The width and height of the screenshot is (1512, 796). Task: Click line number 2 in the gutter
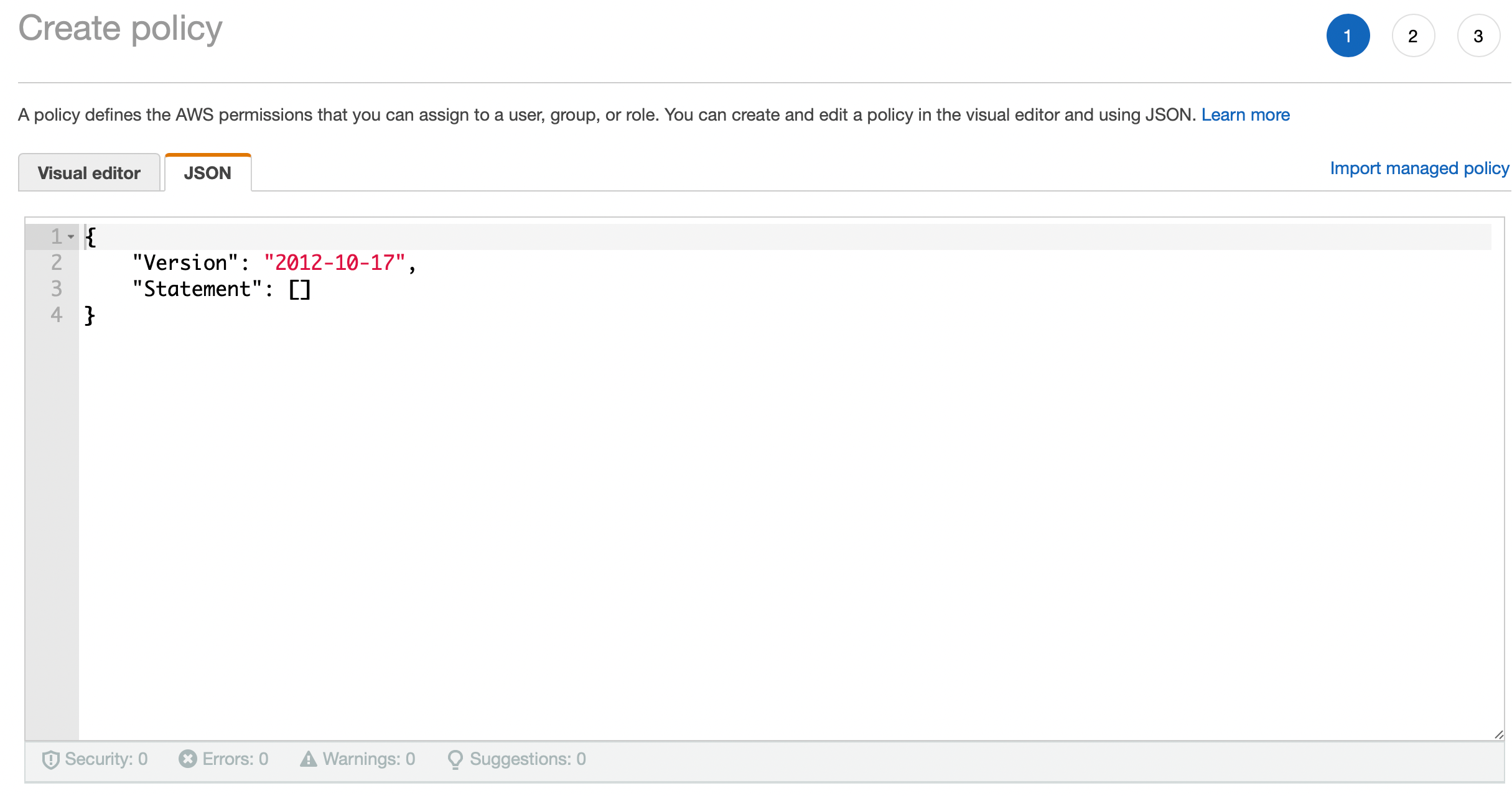(56, 262)
